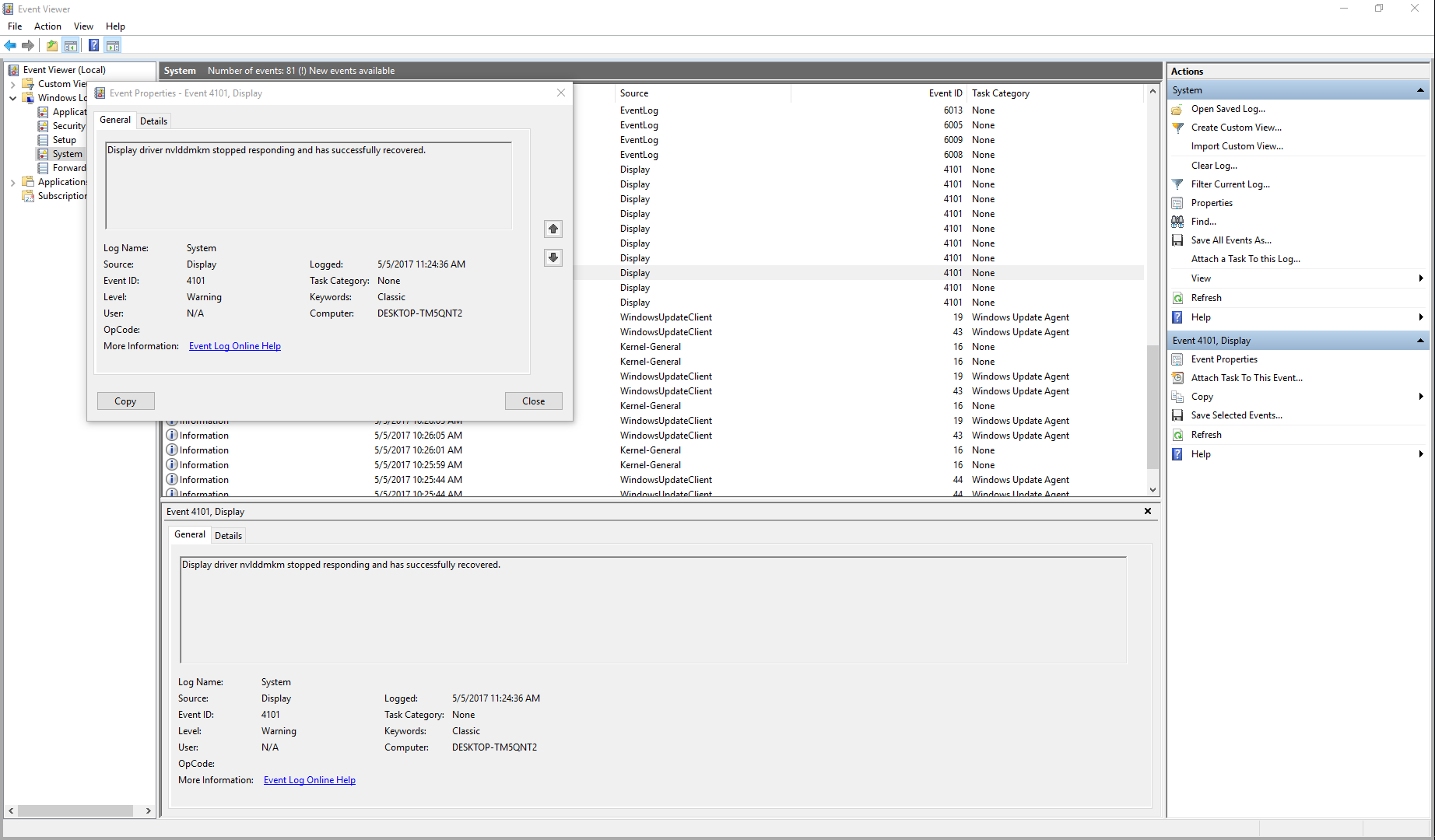Open the Action menu

[47, 26]
